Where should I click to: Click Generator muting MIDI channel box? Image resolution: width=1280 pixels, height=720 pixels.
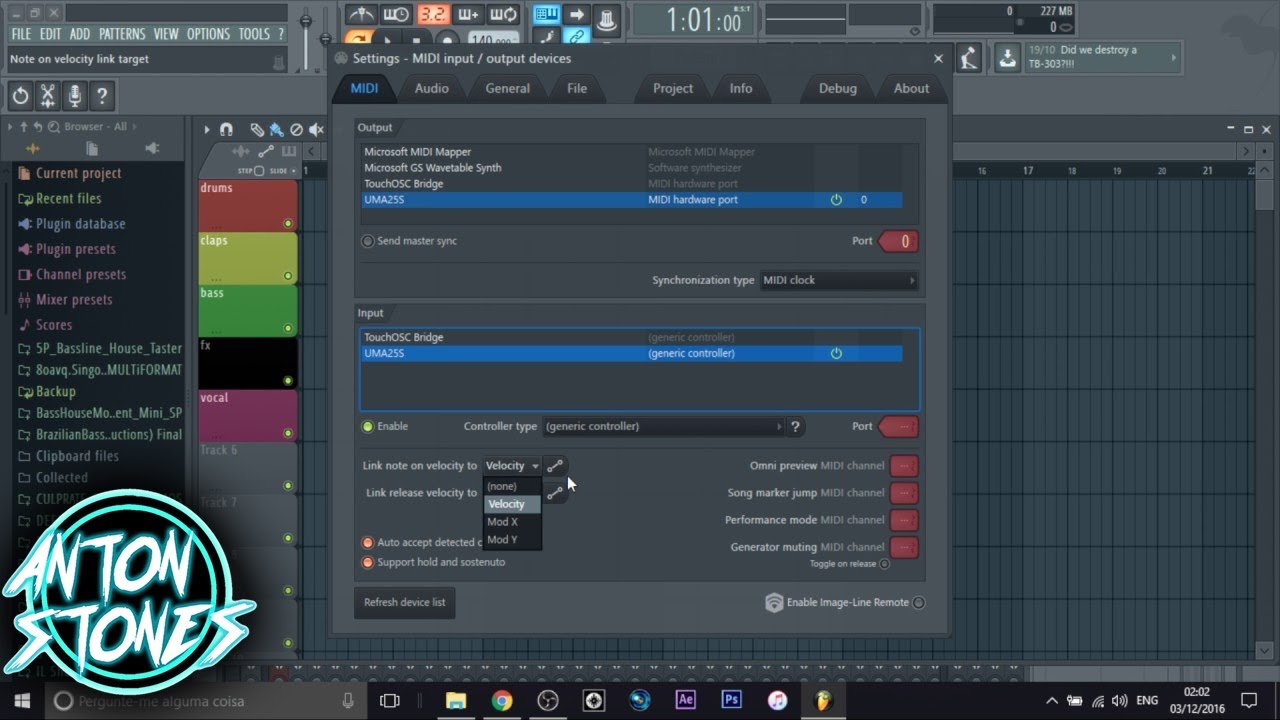903,547
